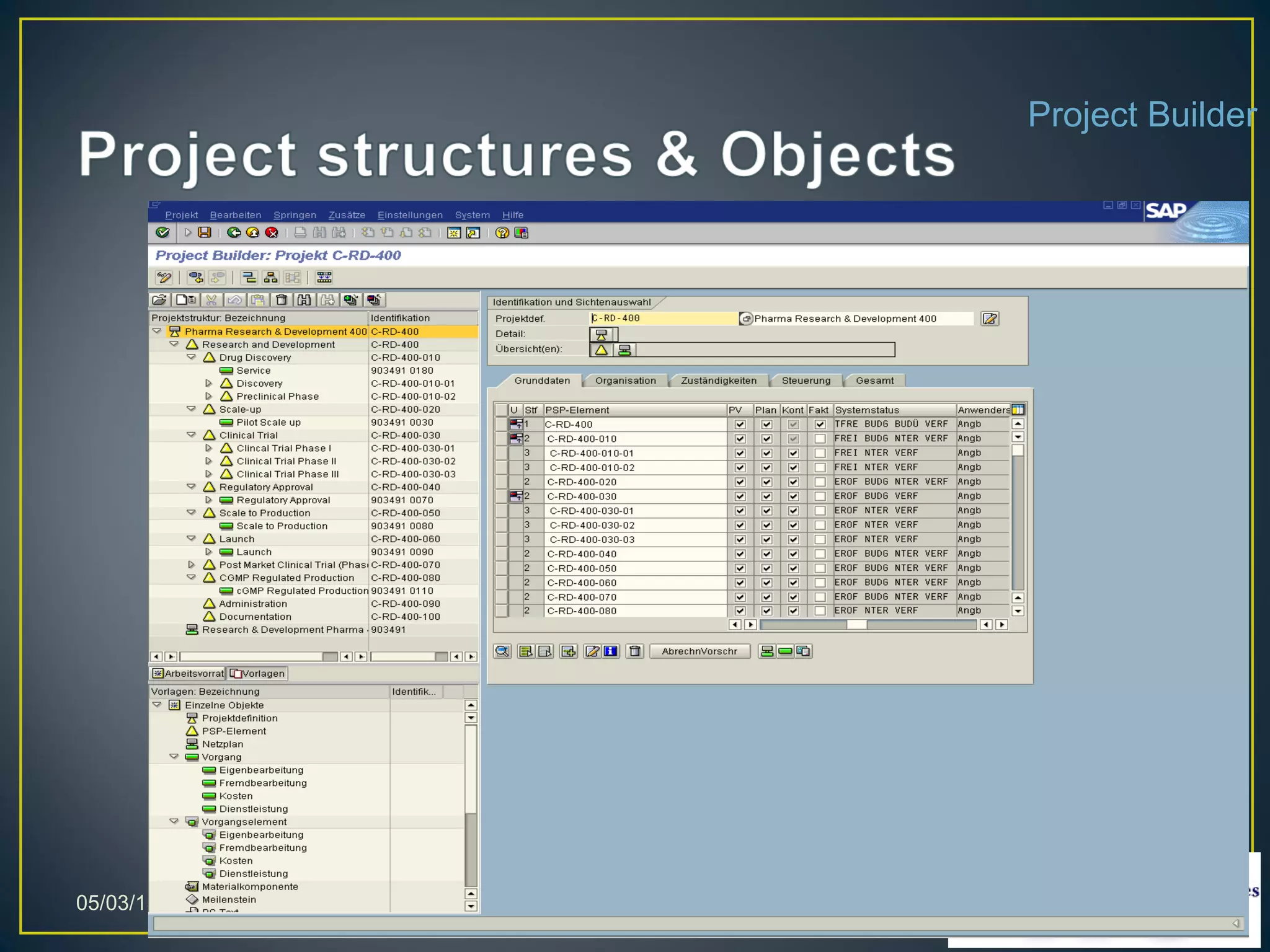This screenshot has height=952, width=1270.
Task: Open the Bearbeiten menu
Action: [236, 215]
